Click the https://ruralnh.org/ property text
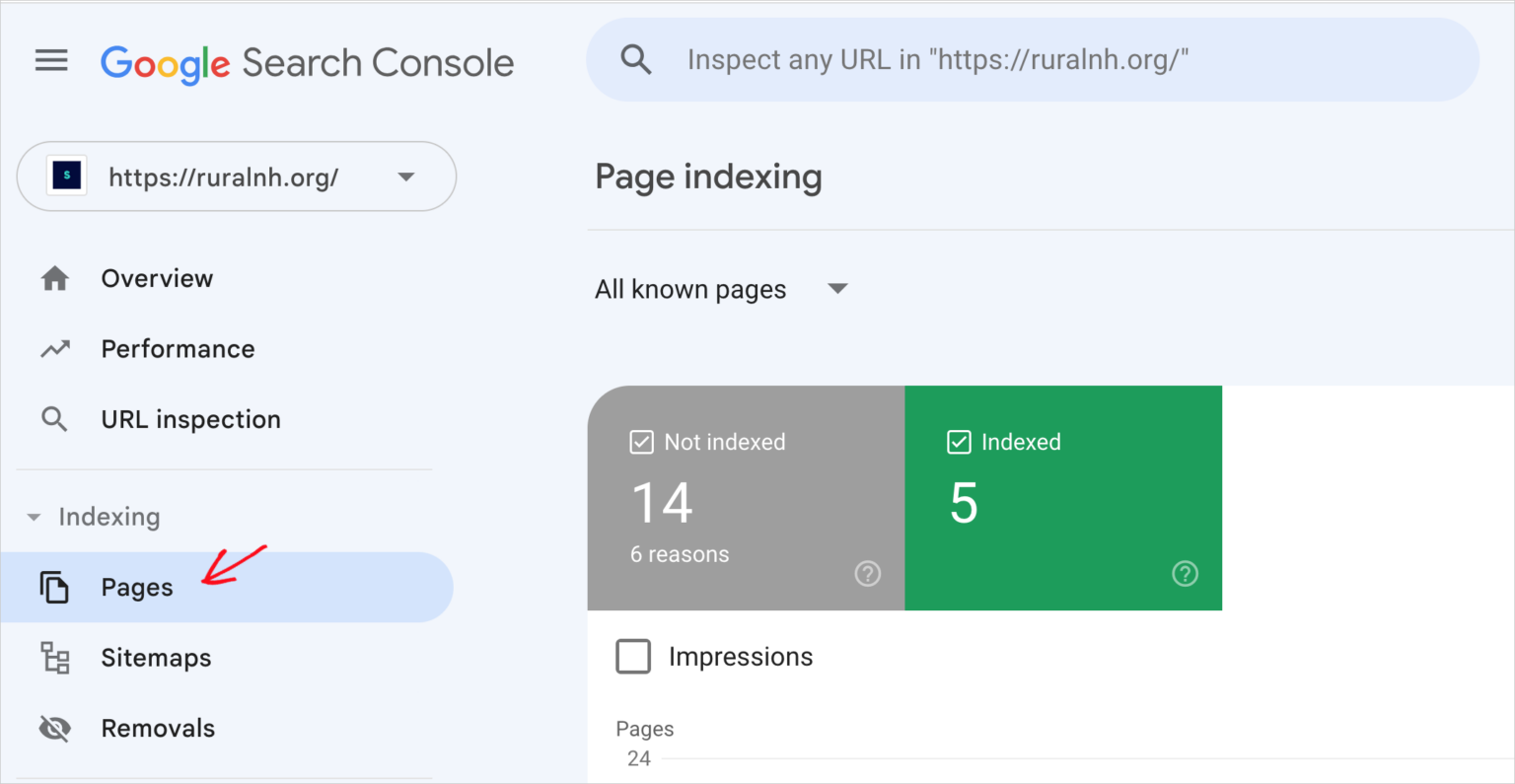Screen dimensions: 1515x784 coord(223,178)
